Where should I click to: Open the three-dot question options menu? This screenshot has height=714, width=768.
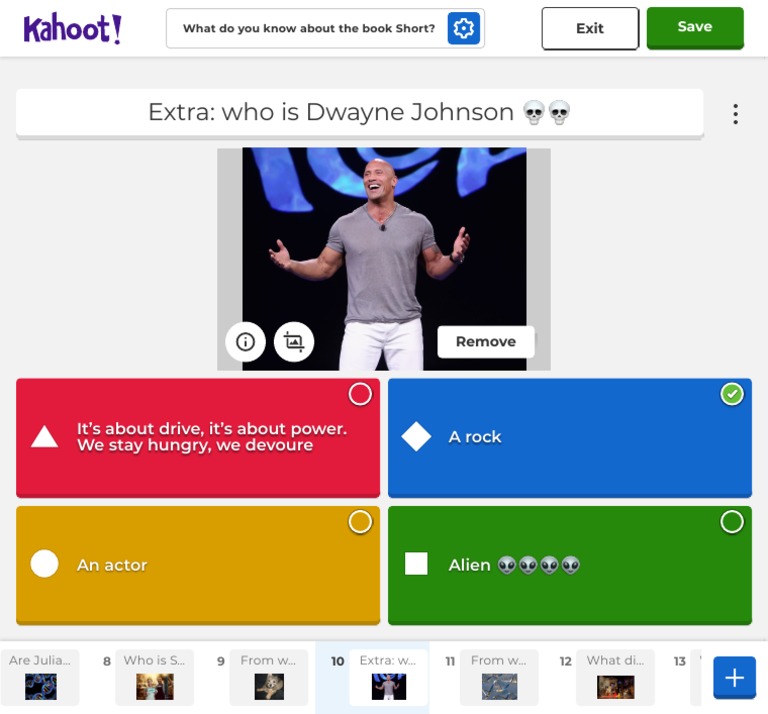735,114
